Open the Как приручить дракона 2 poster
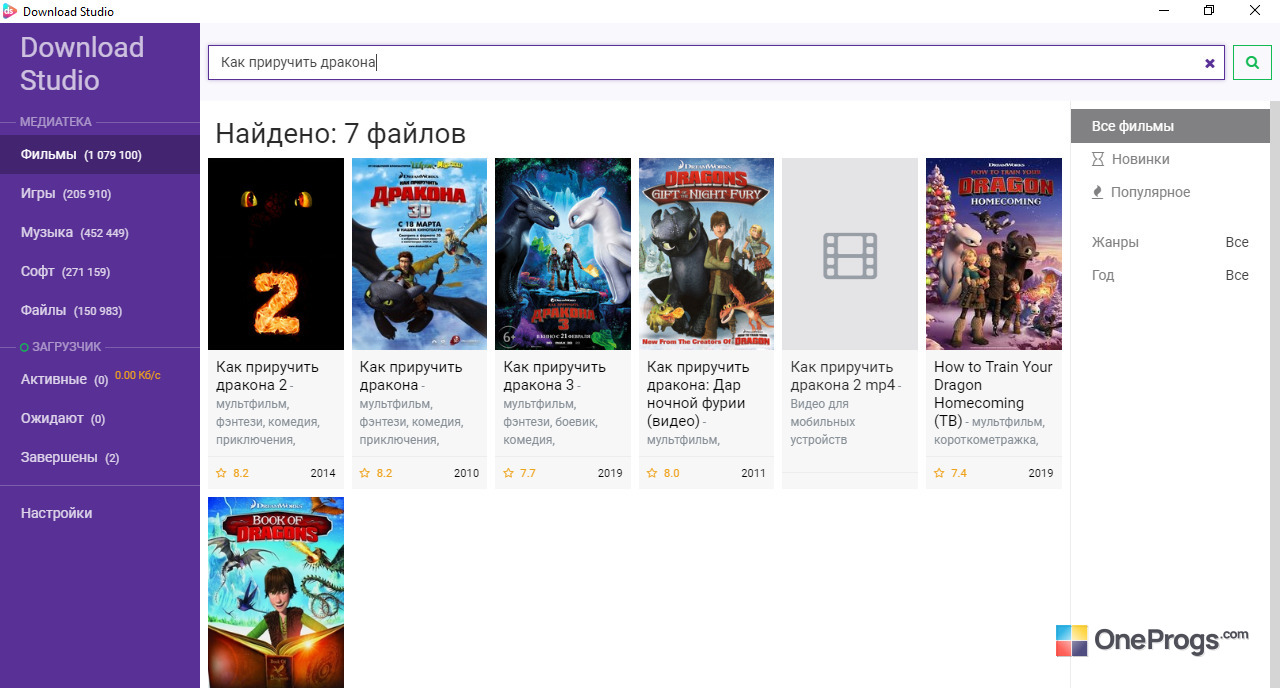Image resolution: width=1280 pixels, height=688 pixels. click(276, 254)
